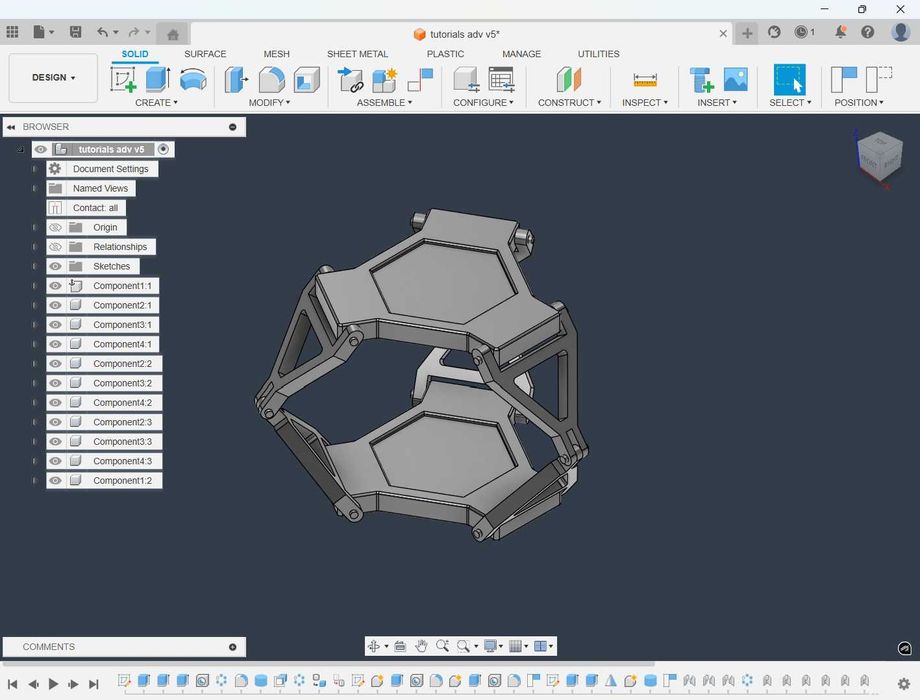Jump to timeline beginning
This screenshot has width=920, height=700.
(12, 684)
